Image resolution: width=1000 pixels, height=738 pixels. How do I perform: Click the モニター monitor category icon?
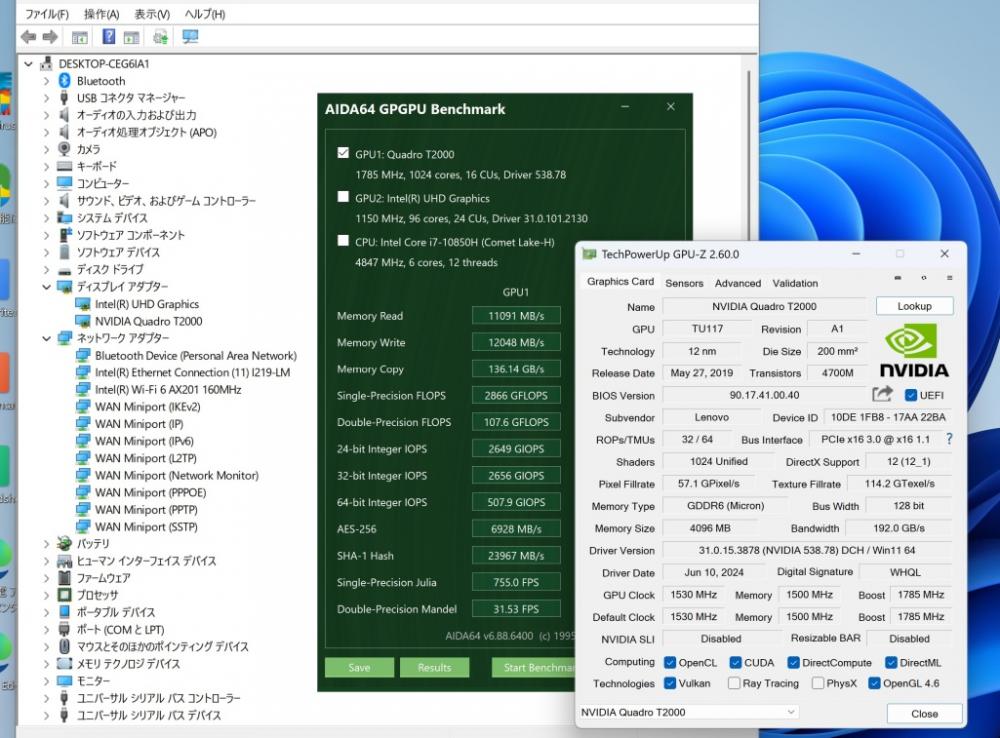(x=64, y=681)
